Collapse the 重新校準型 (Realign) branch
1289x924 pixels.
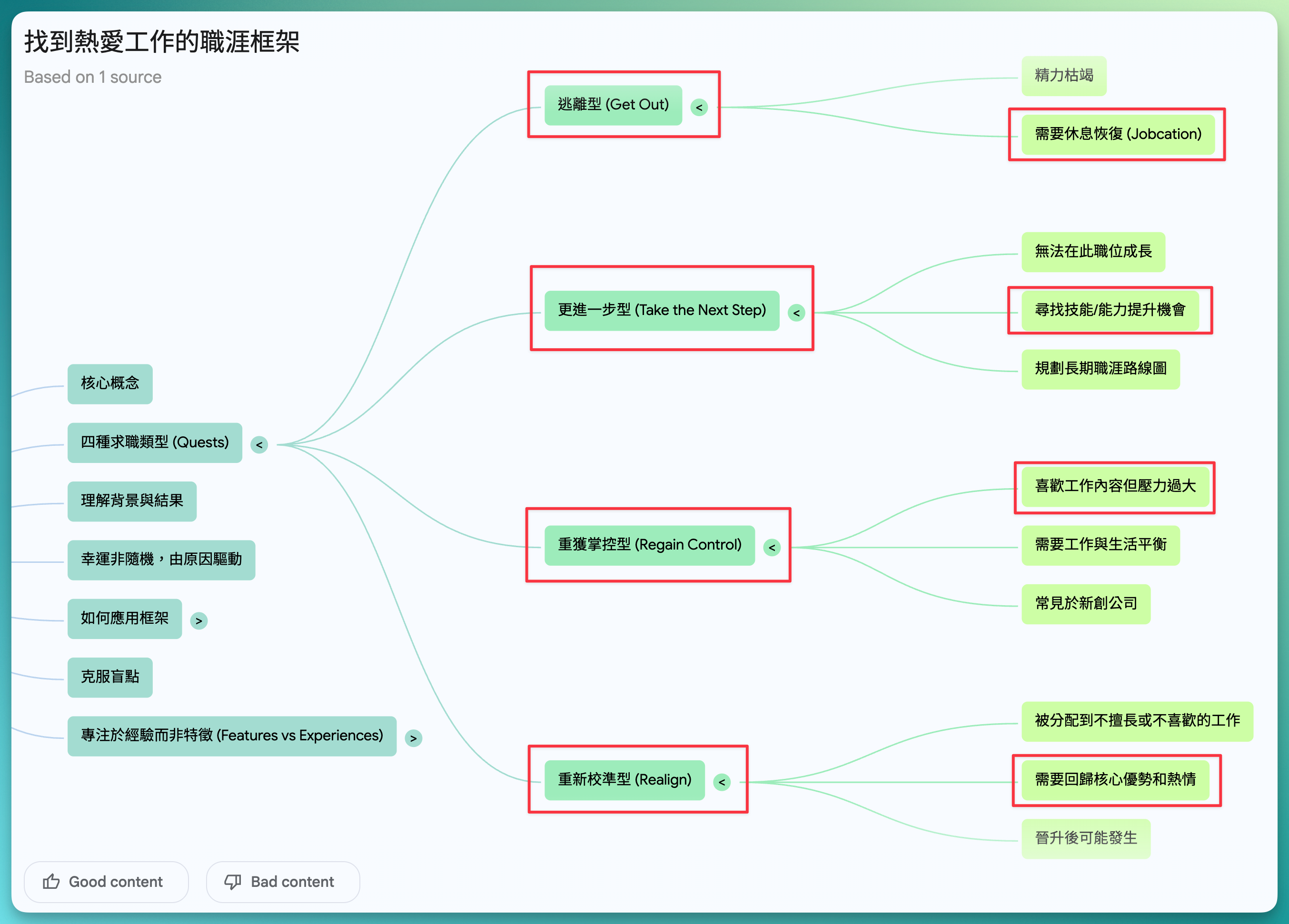[722, 783]
